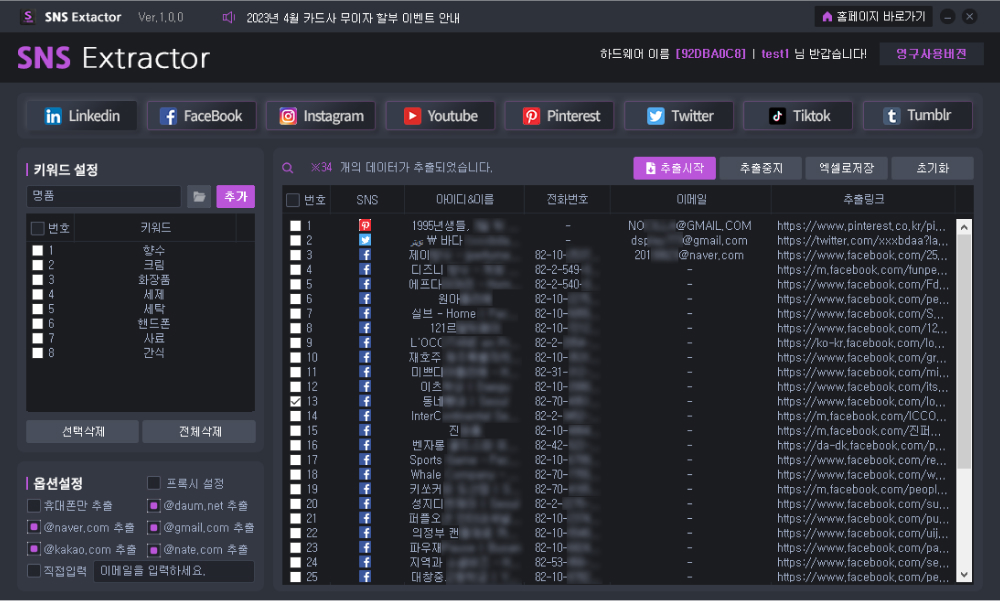The image size is (1000, 601).
Task: Click the results scrollbar down arrow
Action: pyautogui.click(x=964, y=575)
